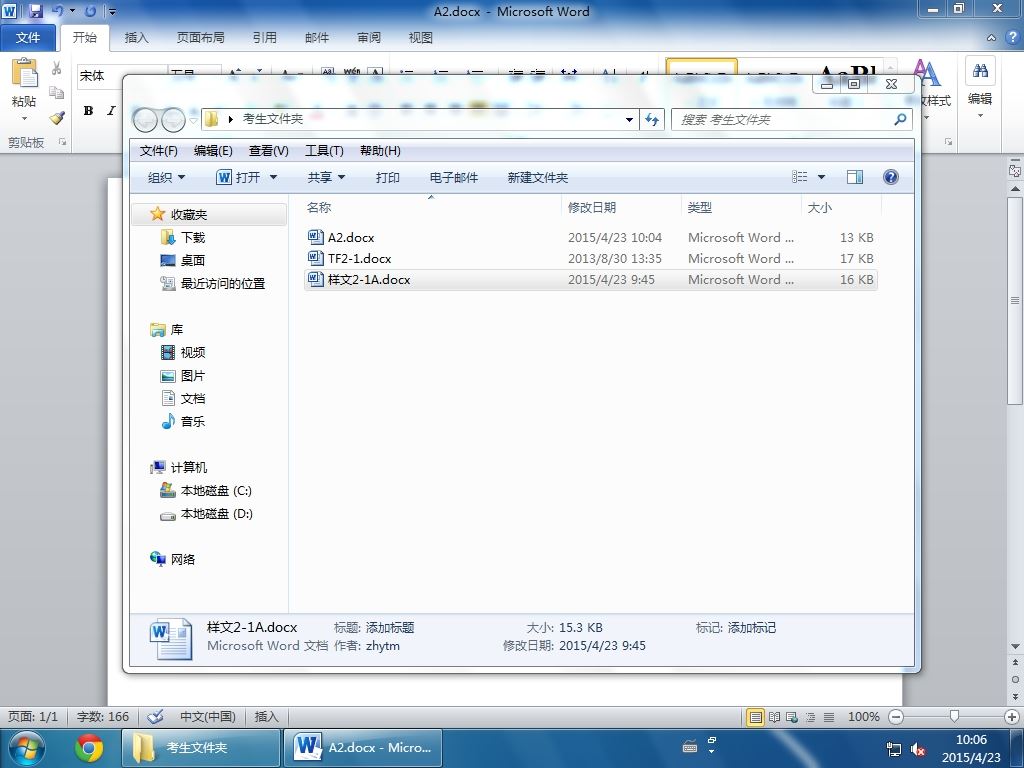The image size is (1024, 768).
Task: Open the 查看(V) menu in Explorer
Action: (268, 151)
